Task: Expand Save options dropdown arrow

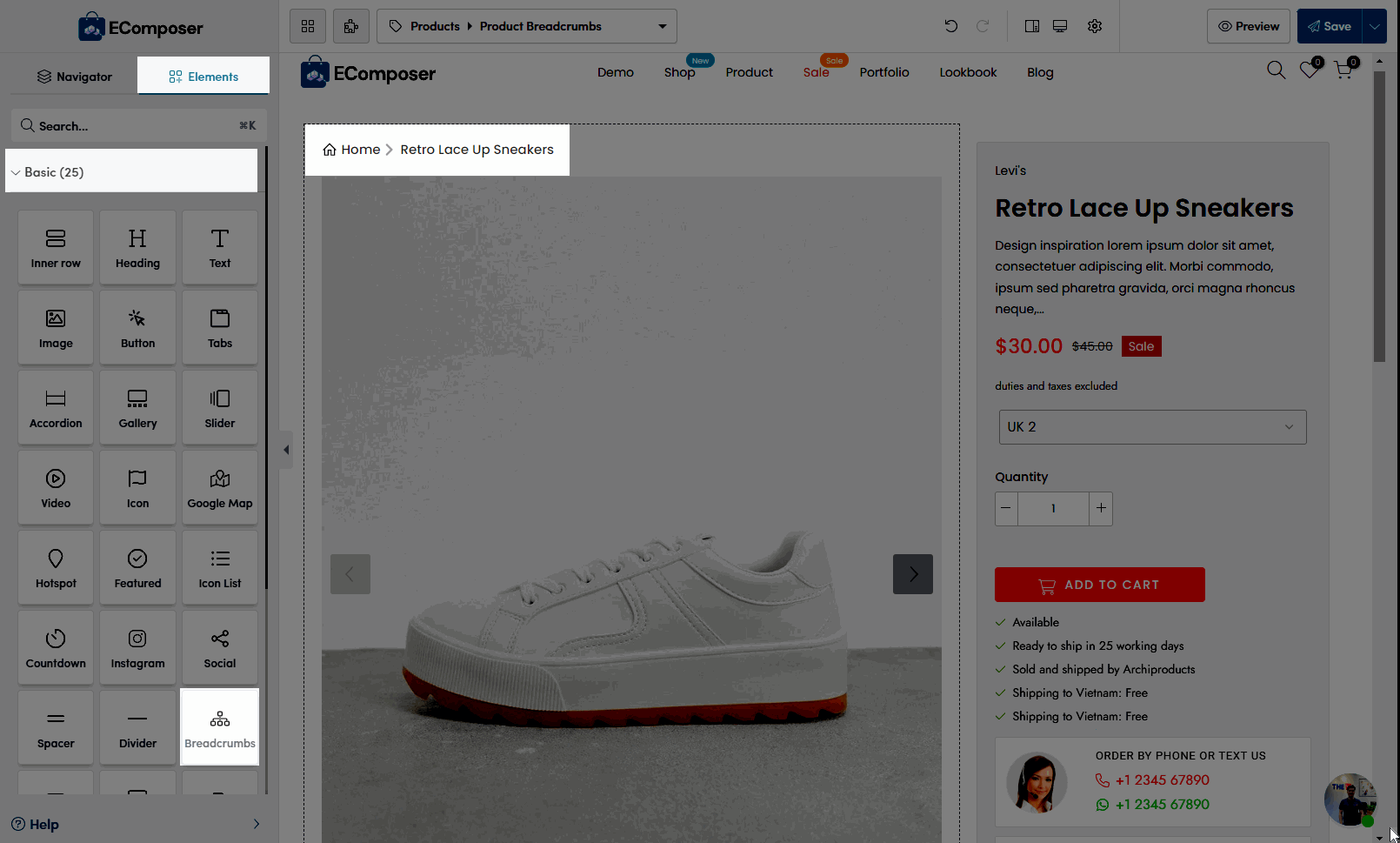Action: [1375, 26]
